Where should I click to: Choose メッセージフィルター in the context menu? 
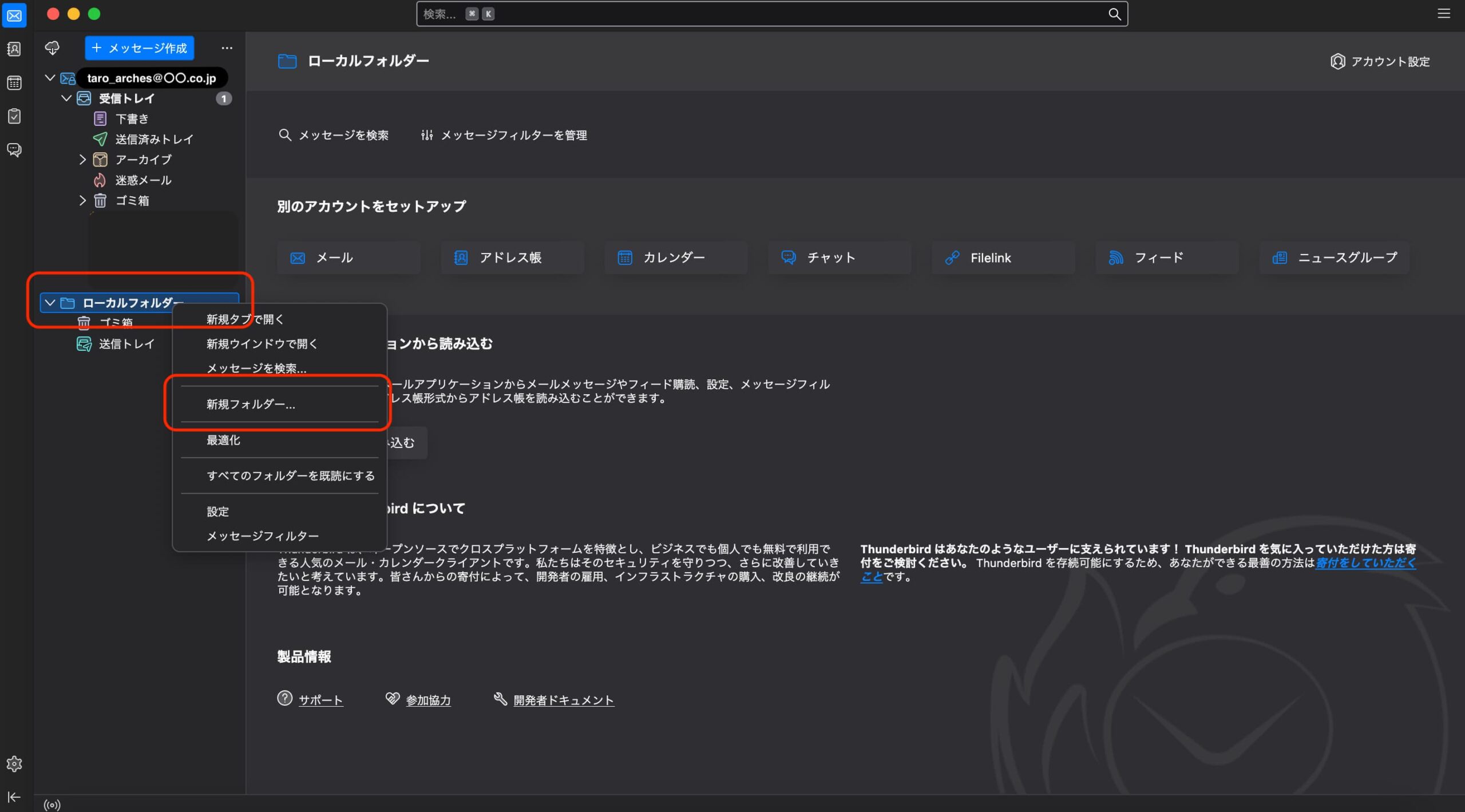point(263,534)
